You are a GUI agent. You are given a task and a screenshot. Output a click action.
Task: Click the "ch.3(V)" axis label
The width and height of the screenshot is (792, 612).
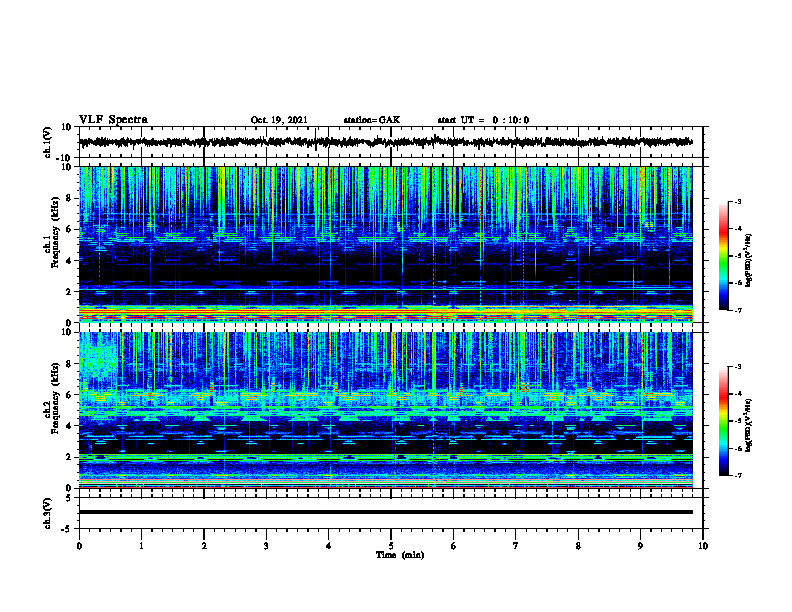coord(48,513)
